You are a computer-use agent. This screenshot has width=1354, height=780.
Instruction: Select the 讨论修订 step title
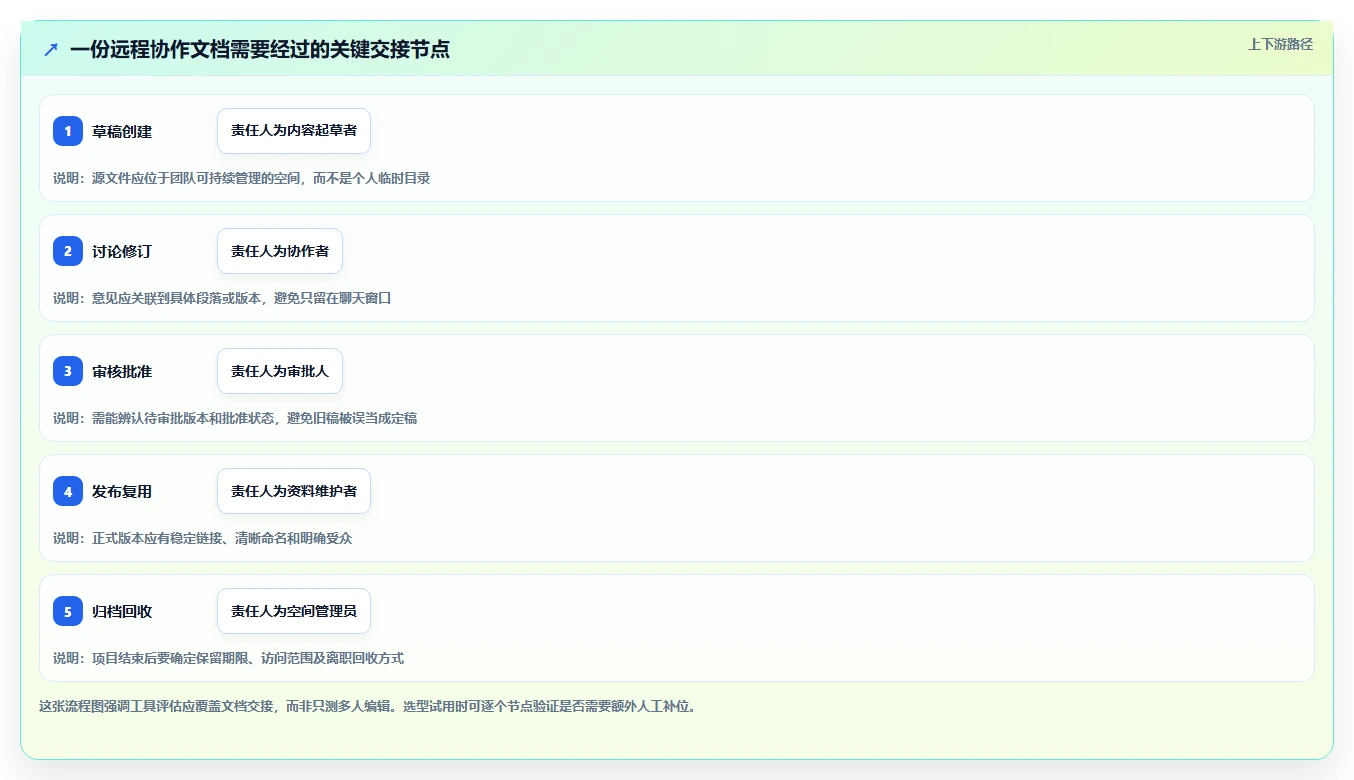pyautogui.click(x=122, y=251)
